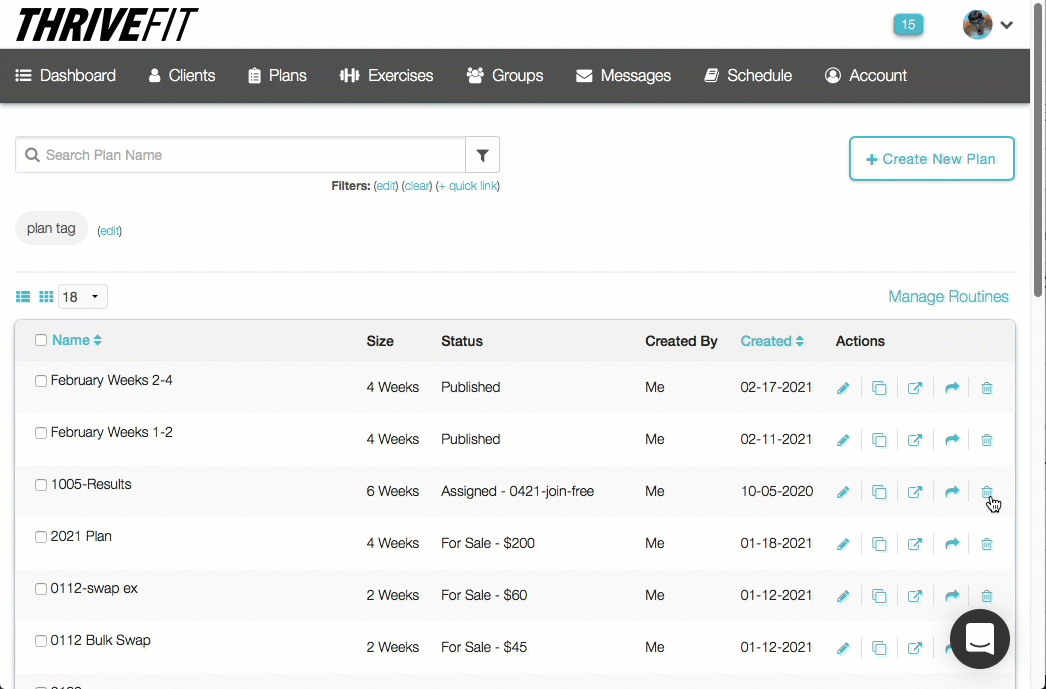Open the Groups page
Image resolution: width=1046 pixels, height=689 pixels.
[504, 75]
